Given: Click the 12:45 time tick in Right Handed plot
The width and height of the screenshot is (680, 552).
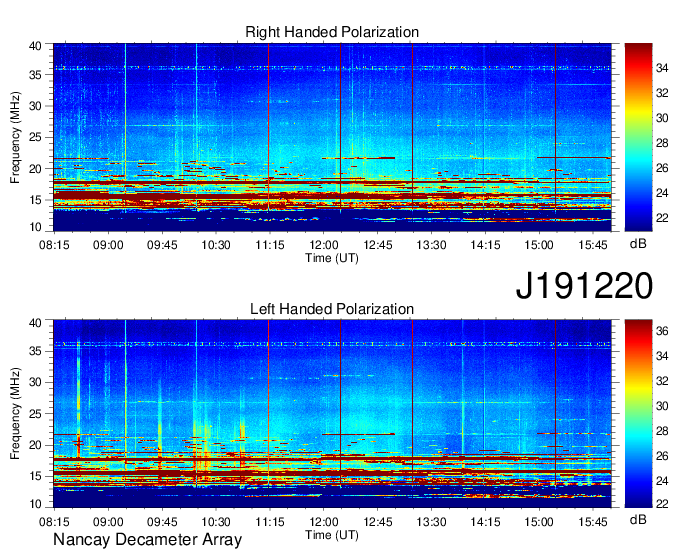Looking at the screenshot, I should [377, 245].
